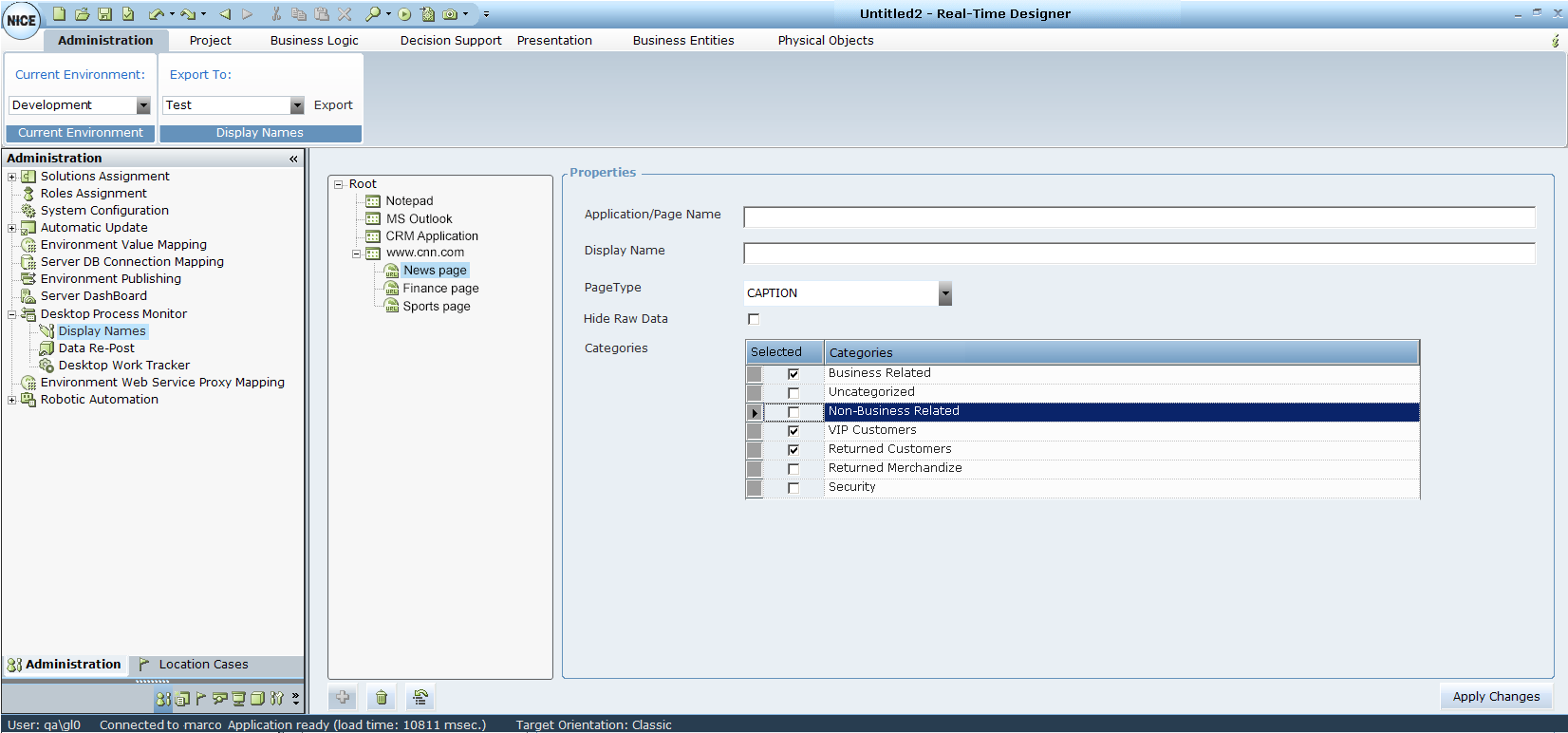Viewport: 1568px width, 733px height.
Task: Click the New file icon in toolbar
Action: [59, 14]
